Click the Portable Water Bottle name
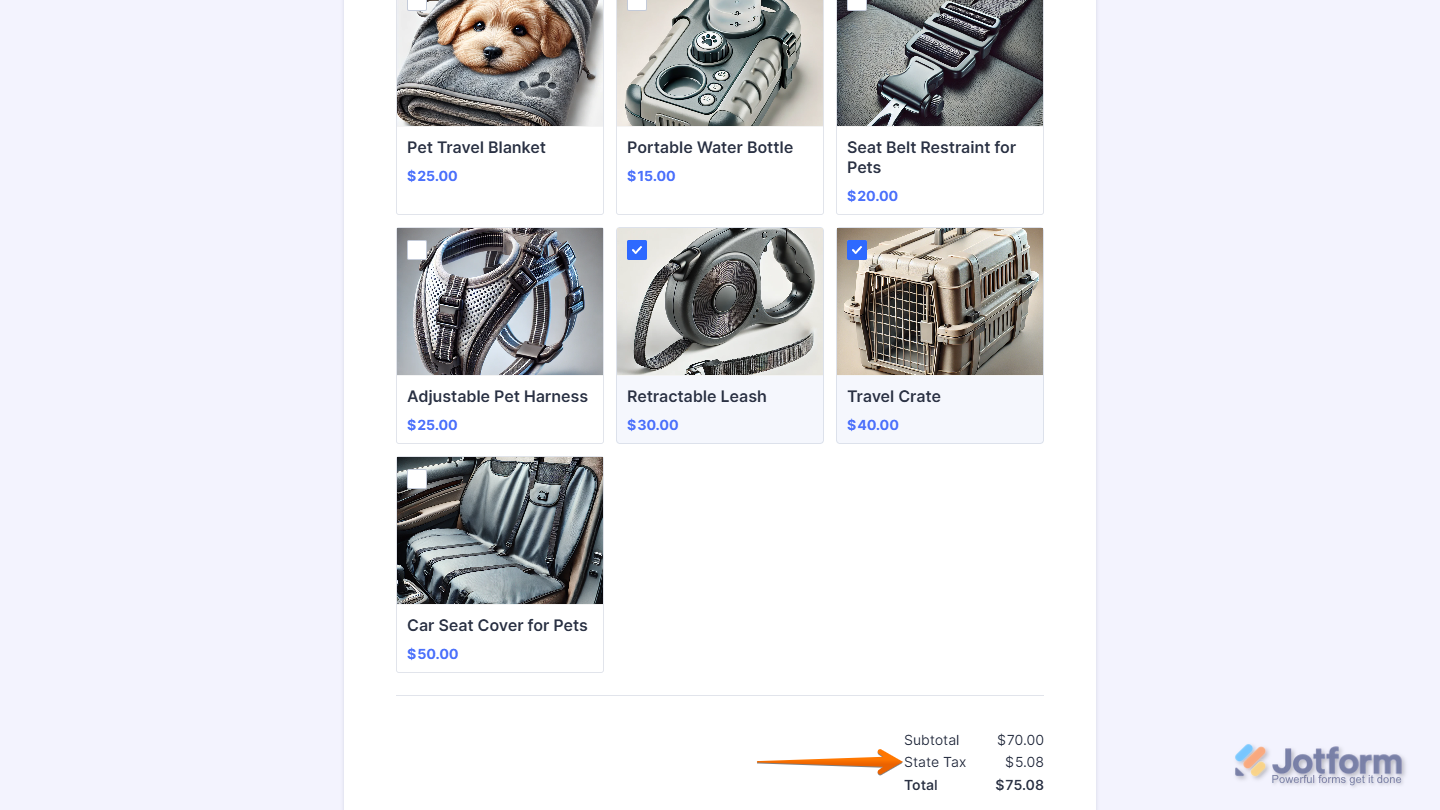This screenshot has width=1440, height=810. point(710,147)
